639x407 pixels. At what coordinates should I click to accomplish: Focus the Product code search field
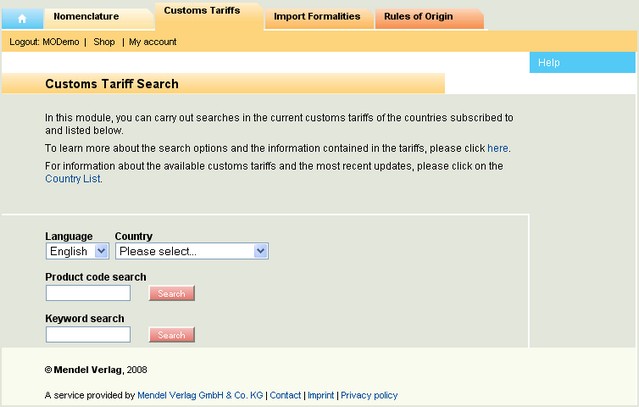(x=88, y=293)
